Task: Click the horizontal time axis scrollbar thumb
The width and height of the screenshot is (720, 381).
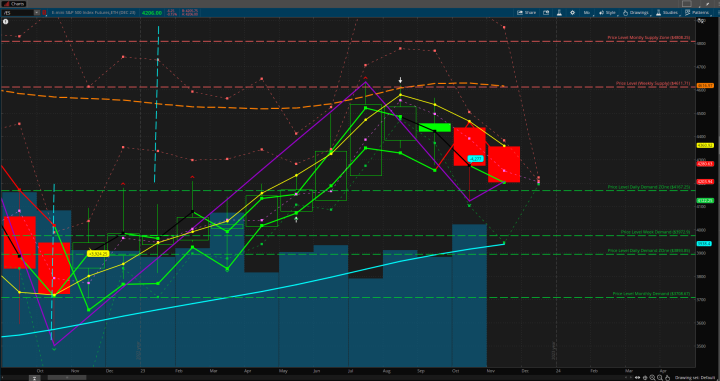Action: (68, 378)
